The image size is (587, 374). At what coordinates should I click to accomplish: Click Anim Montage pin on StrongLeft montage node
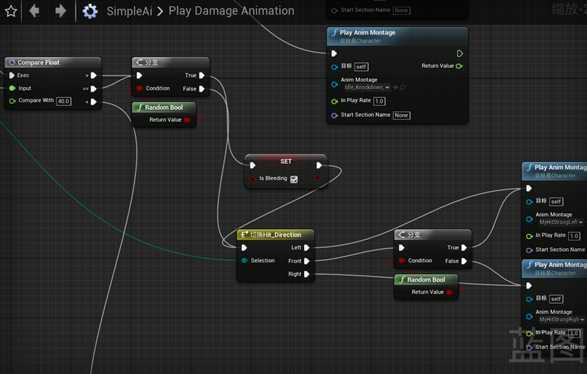coord(529,219)
